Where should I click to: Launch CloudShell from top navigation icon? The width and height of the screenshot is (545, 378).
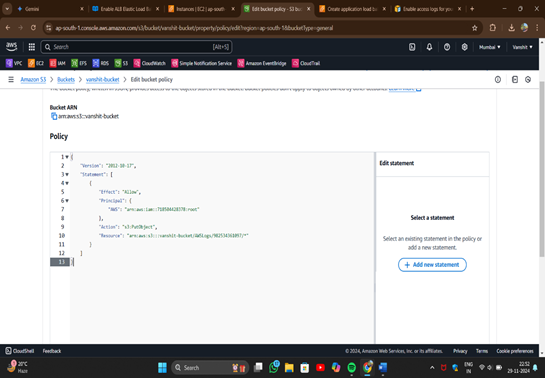click(412, 47)
